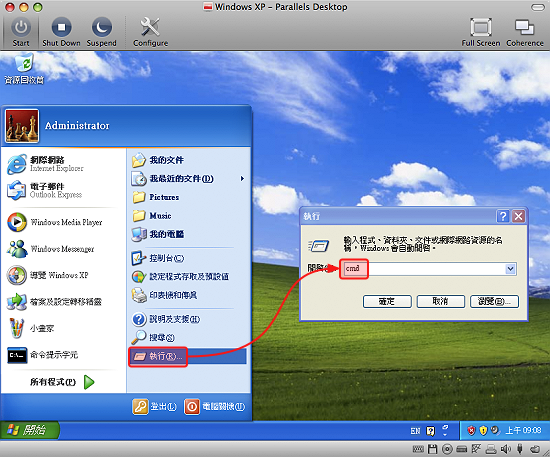Expand All Programs (所有程式) arrow
This screenshot has width=550, height=457.
[x=89, y=382]
